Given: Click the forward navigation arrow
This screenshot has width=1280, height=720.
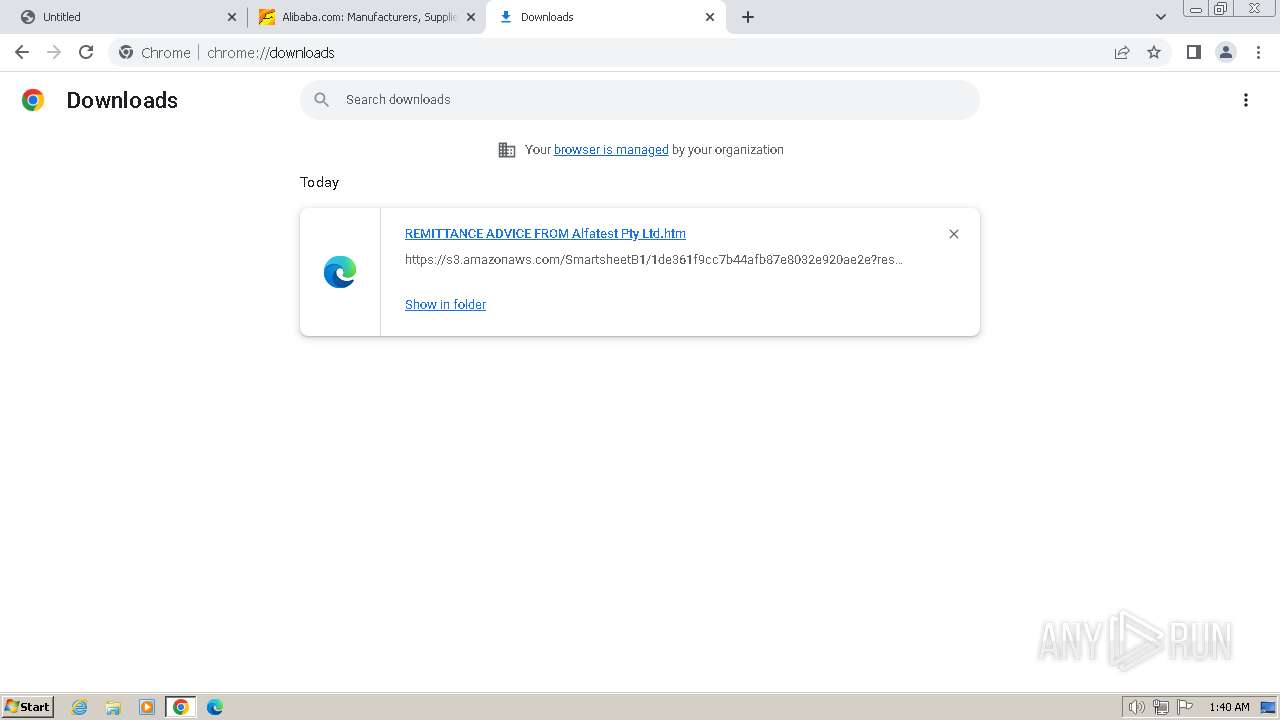Looking at the screenshot, I should pos(54,52).
